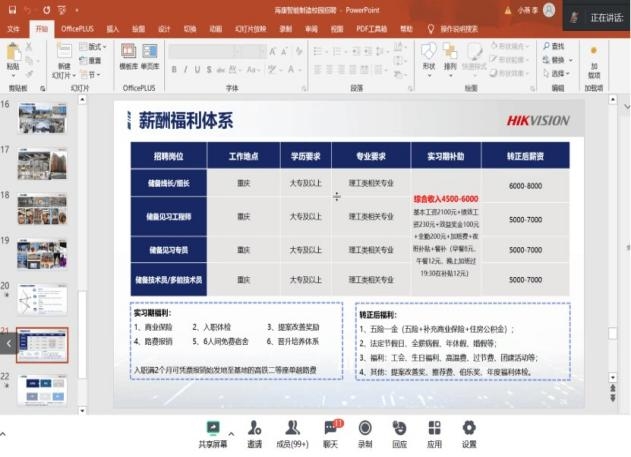Toggle Italic formatting in font group
Image resolution: width=631 pixels, height=457 pixels.
click(x=186, y=70)
